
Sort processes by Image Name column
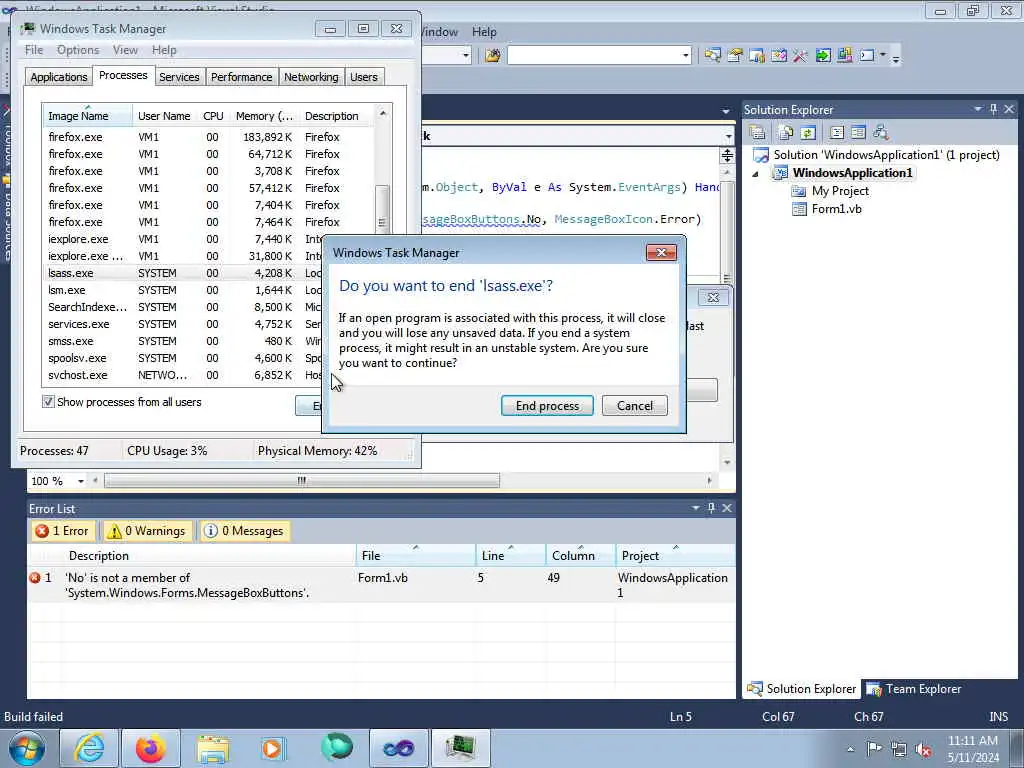pos(88,116)
